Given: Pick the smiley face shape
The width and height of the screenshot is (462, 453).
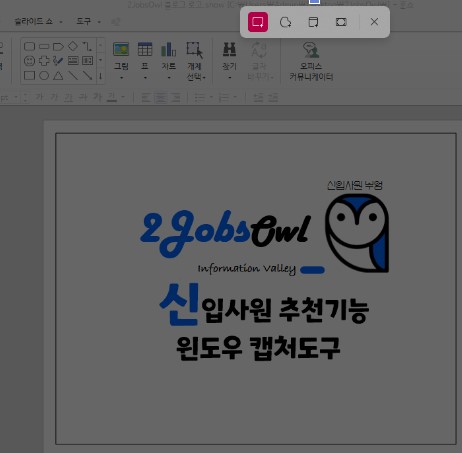Looking at the screenshot, I should click(29, 61).
